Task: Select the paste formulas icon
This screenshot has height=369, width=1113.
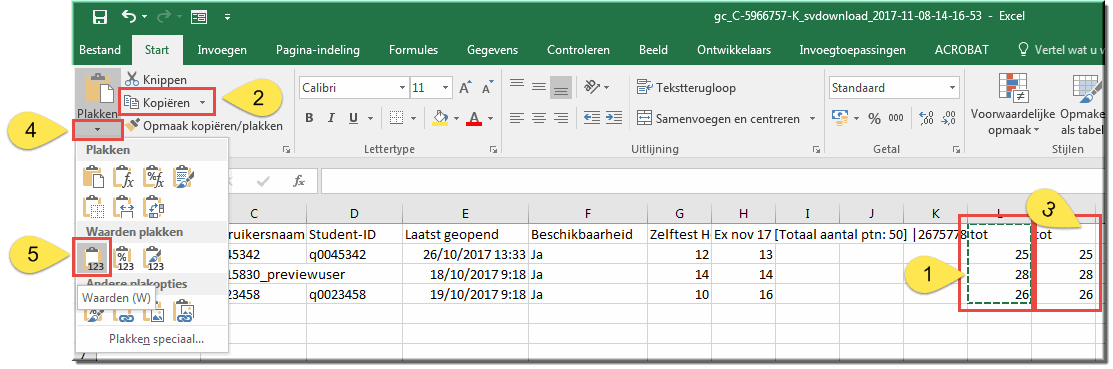Action: (124, 175)
